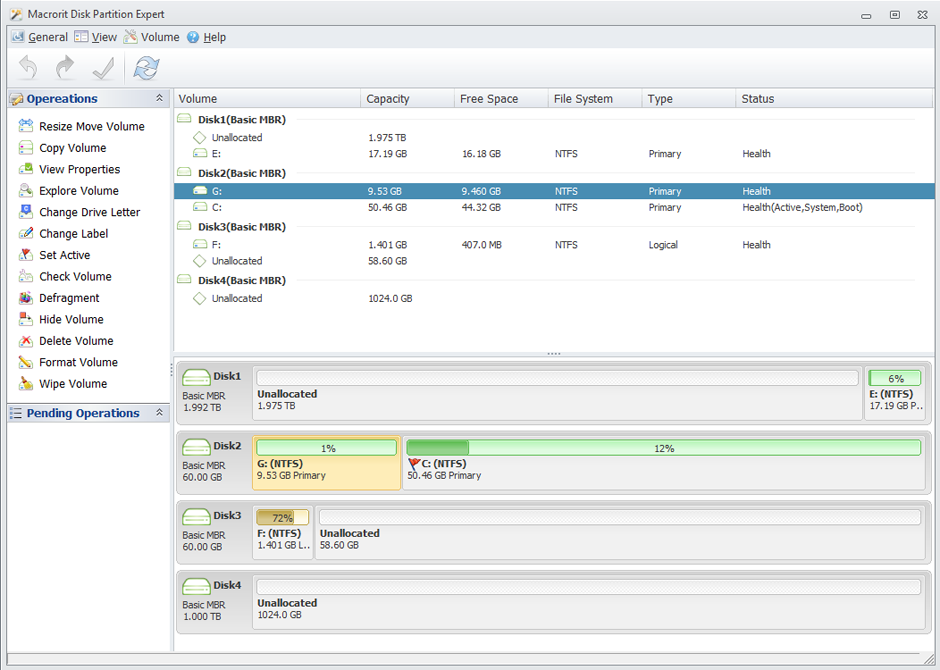Click the Commit checkmark toolbar icon
Image resolution: width=940 pixels, height=670 pixels.
pyautogui.click(x=103, y=68)
